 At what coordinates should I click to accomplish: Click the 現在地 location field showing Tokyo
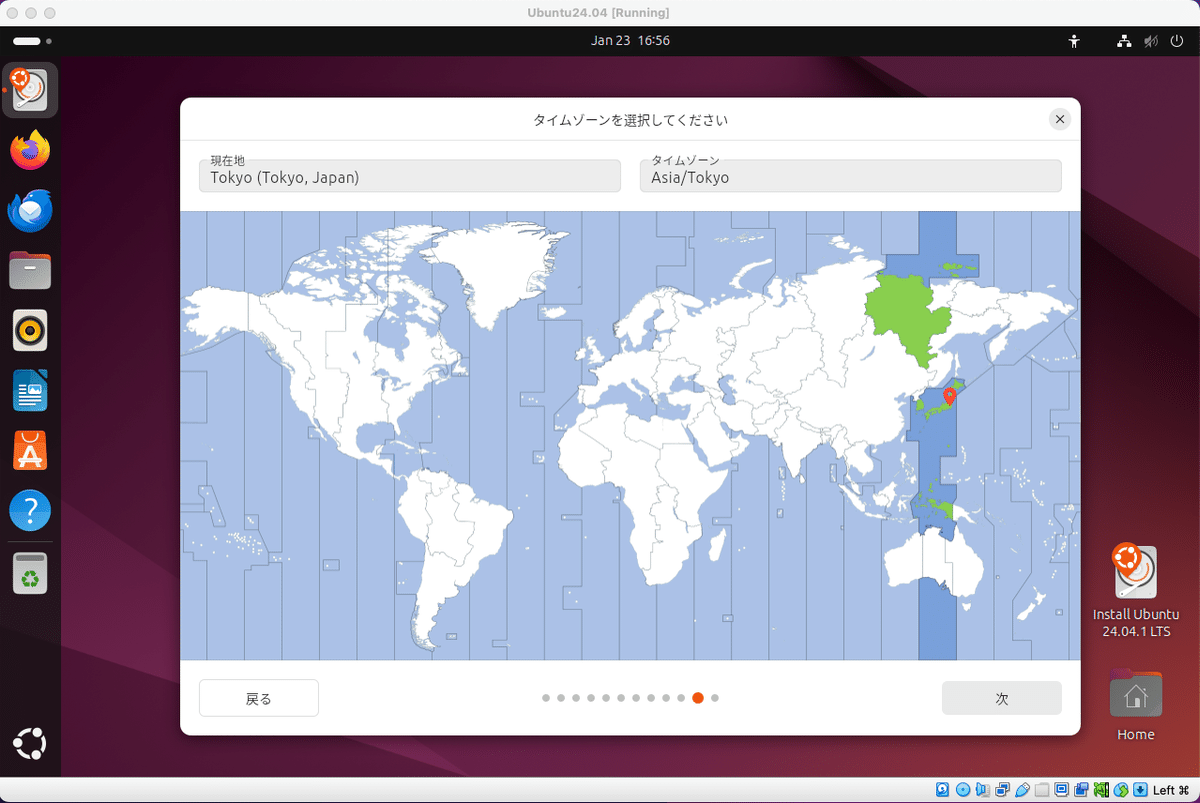[x=410, y=175]
